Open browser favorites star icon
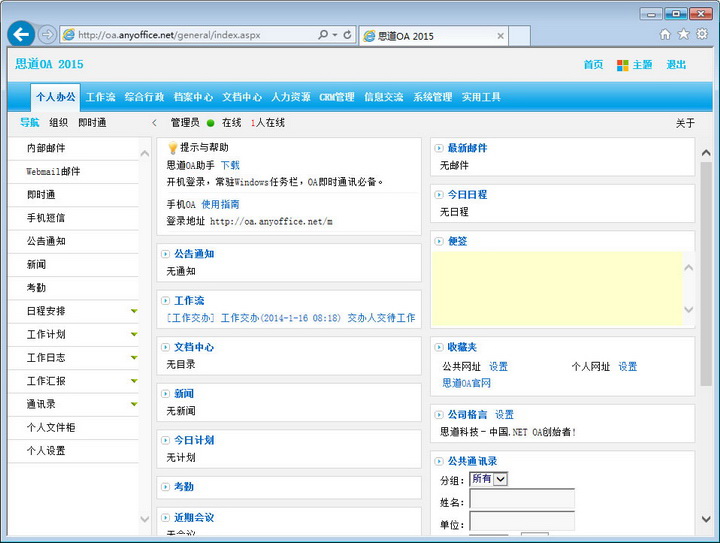 683,34
